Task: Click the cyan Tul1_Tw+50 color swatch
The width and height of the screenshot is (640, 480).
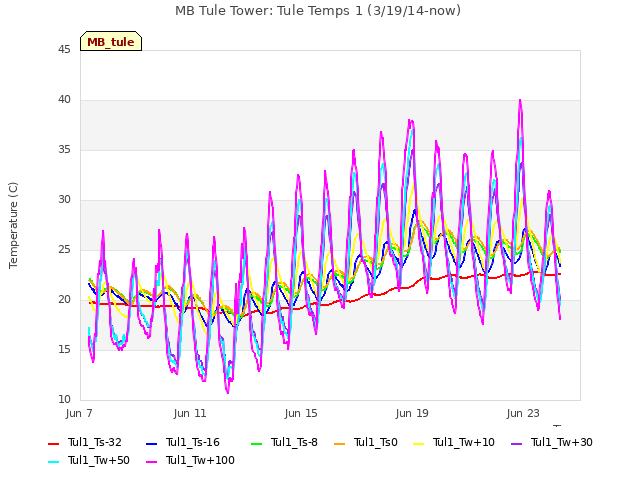Action: click(53, 461)
